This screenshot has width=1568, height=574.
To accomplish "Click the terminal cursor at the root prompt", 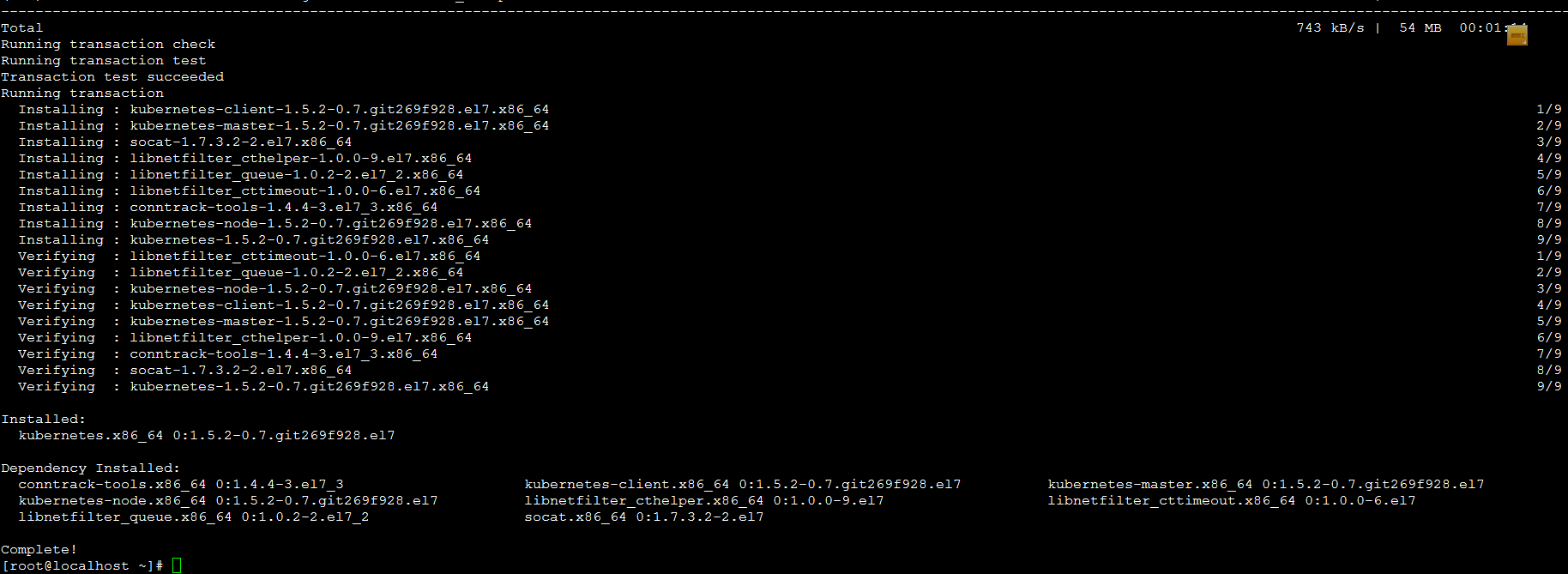I will [177, 565].
